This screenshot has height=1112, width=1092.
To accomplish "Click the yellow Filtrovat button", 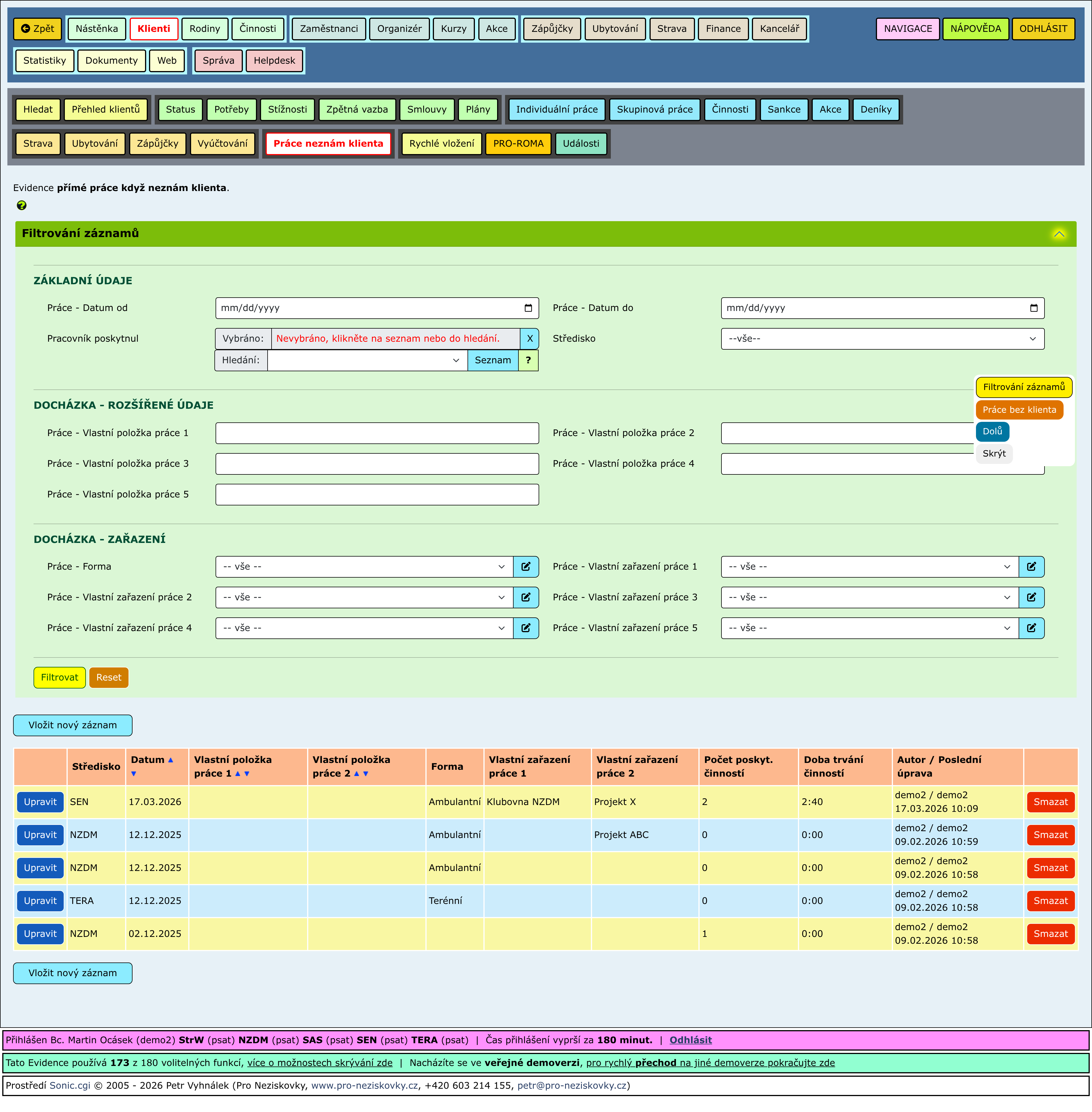I will tap(59, 677).
